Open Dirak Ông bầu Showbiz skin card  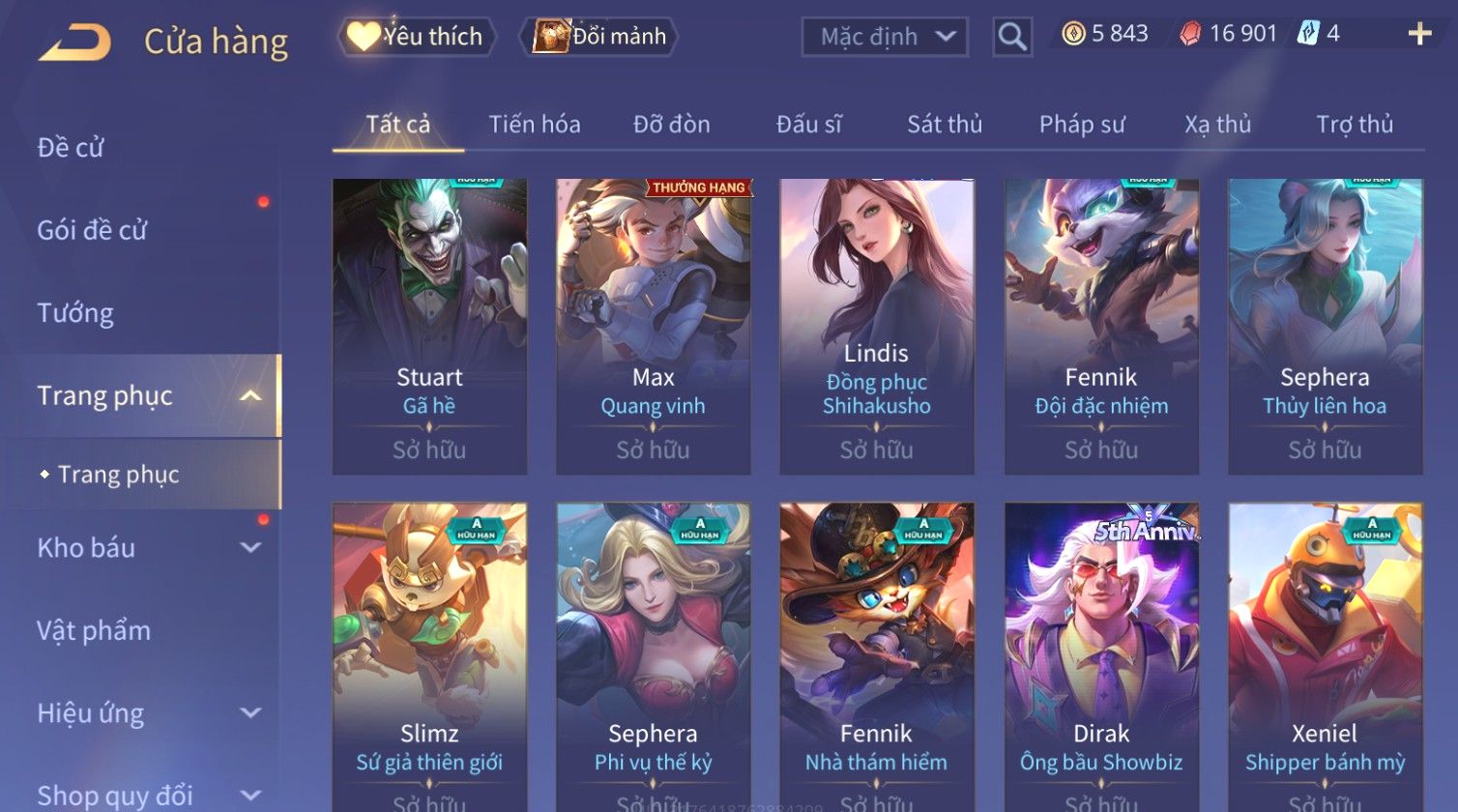[1101, 657]
